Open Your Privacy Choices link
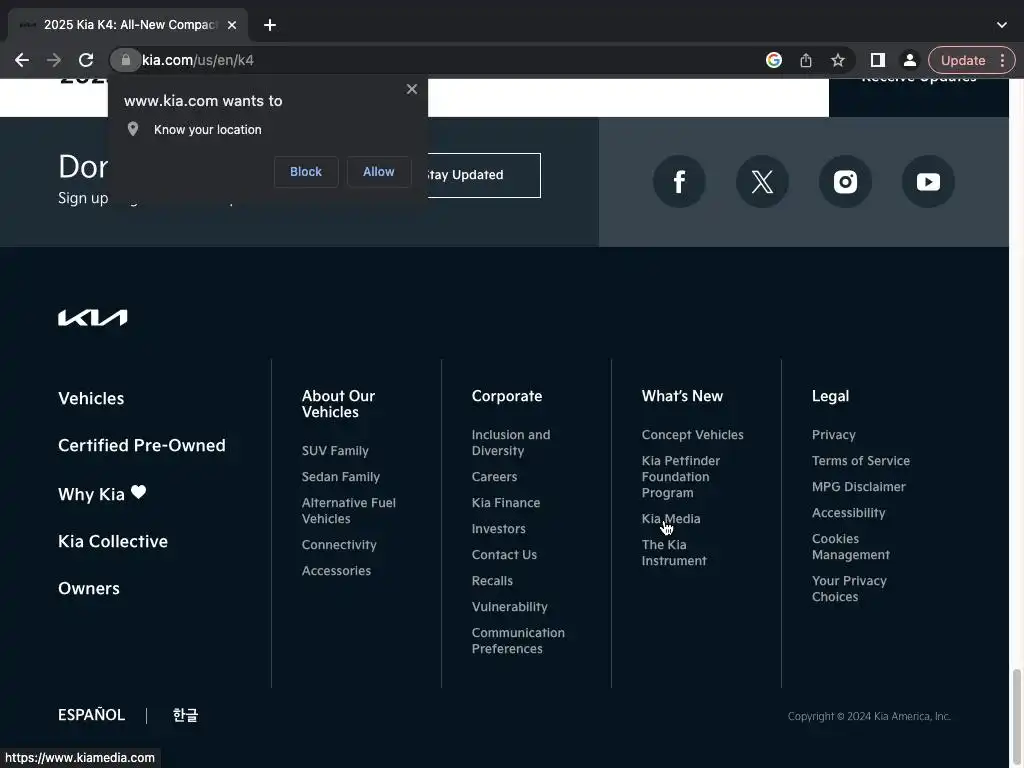The image size is (1024, 768). (849, 588)
